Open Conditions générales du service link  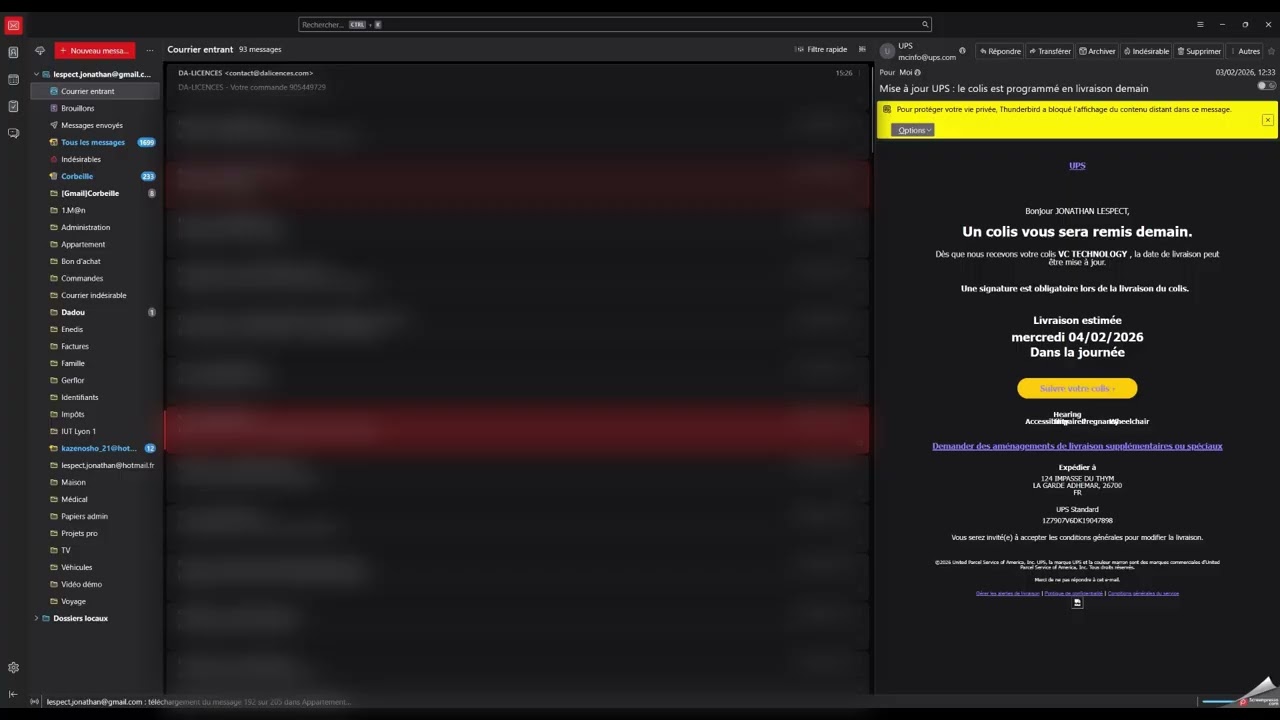pos(1143,593)
